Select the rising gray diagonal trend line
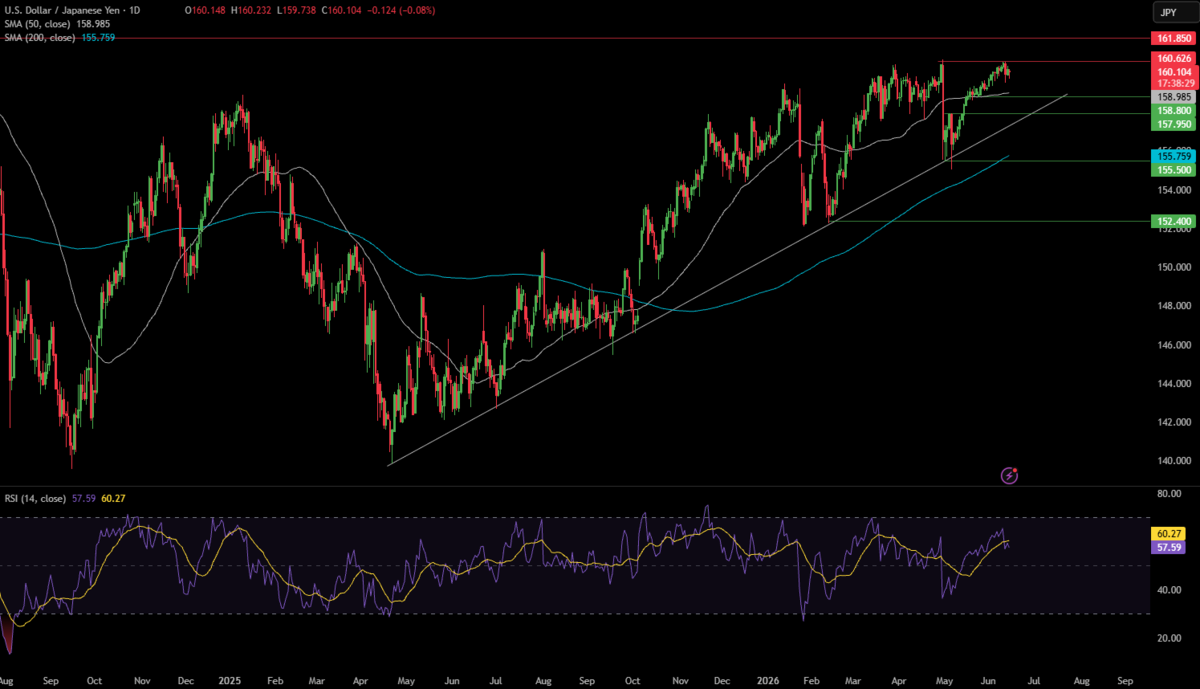Screen dimensions: 1200x689 click(x=728, y=279)
